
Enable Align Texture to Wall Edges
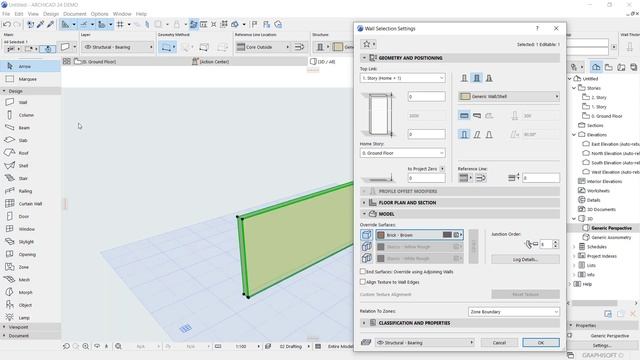(362, 282)
